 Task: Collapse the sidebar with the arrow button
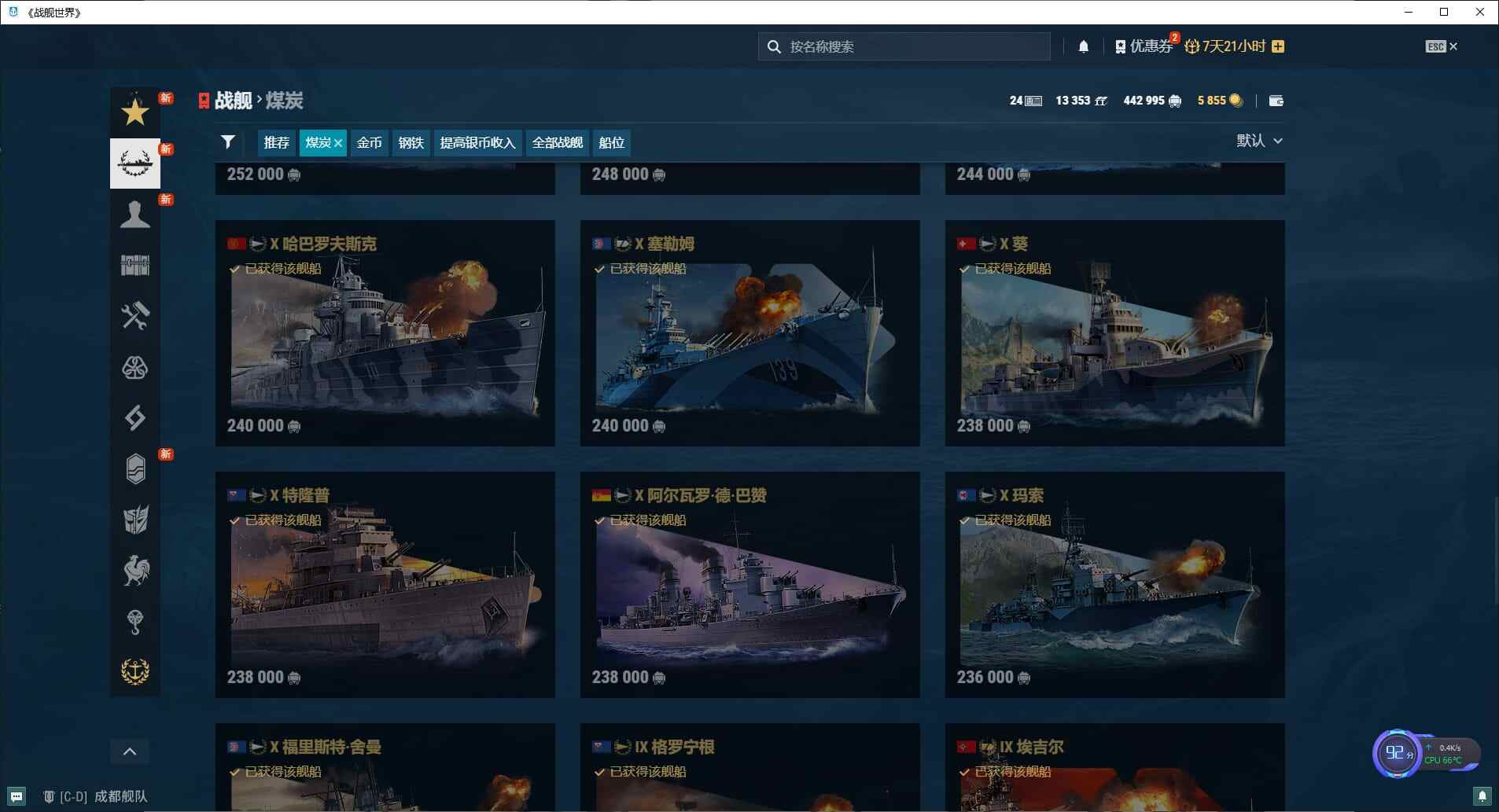(x=130, y=751)
